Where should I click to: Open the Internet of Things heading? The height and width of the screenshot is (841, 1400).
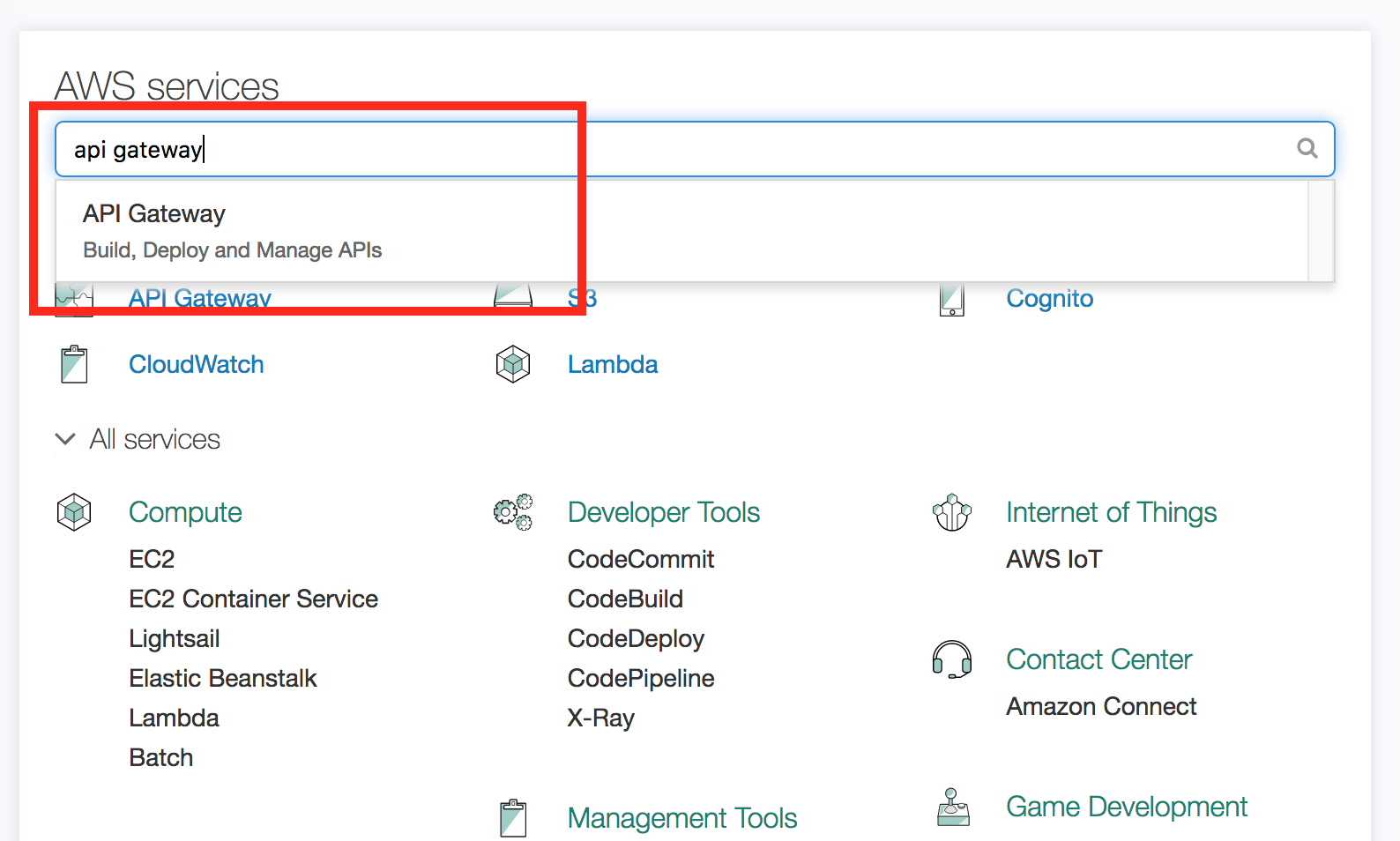pyautogui.click(x=1112, y=512)
